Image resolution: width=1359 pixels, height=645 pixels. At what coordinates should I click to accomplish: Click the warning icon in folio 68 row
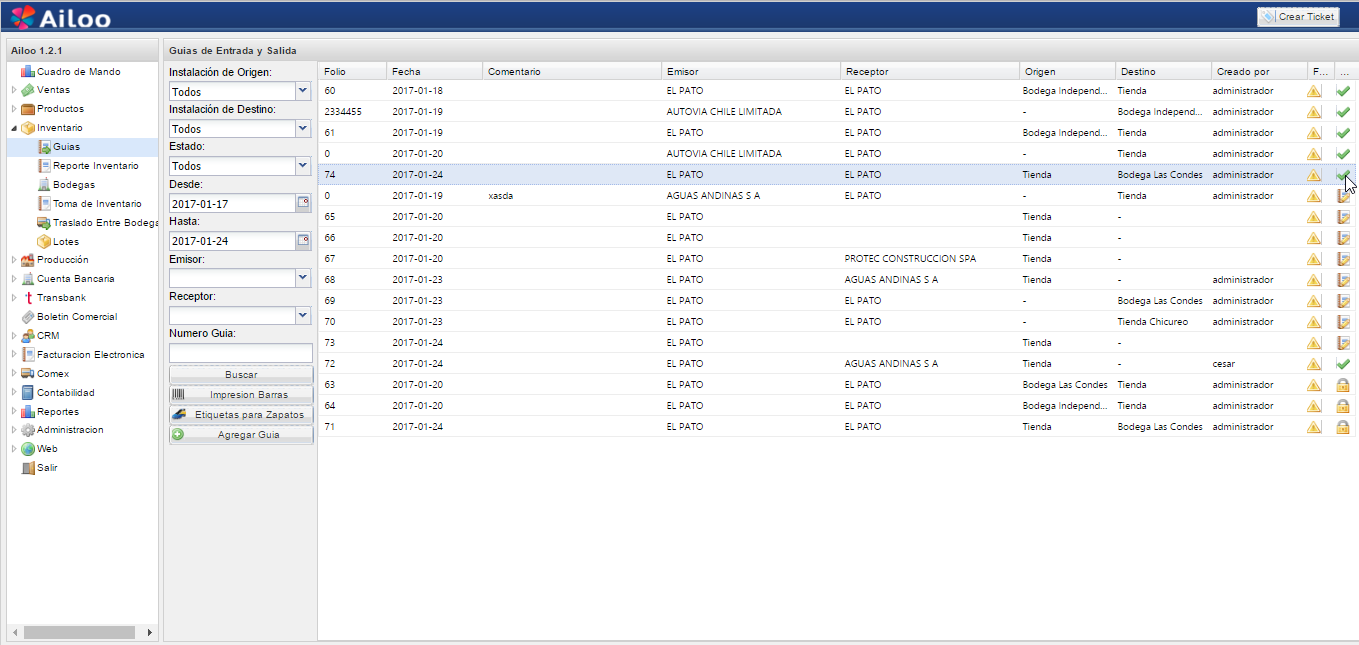[x=1314, y=280]
